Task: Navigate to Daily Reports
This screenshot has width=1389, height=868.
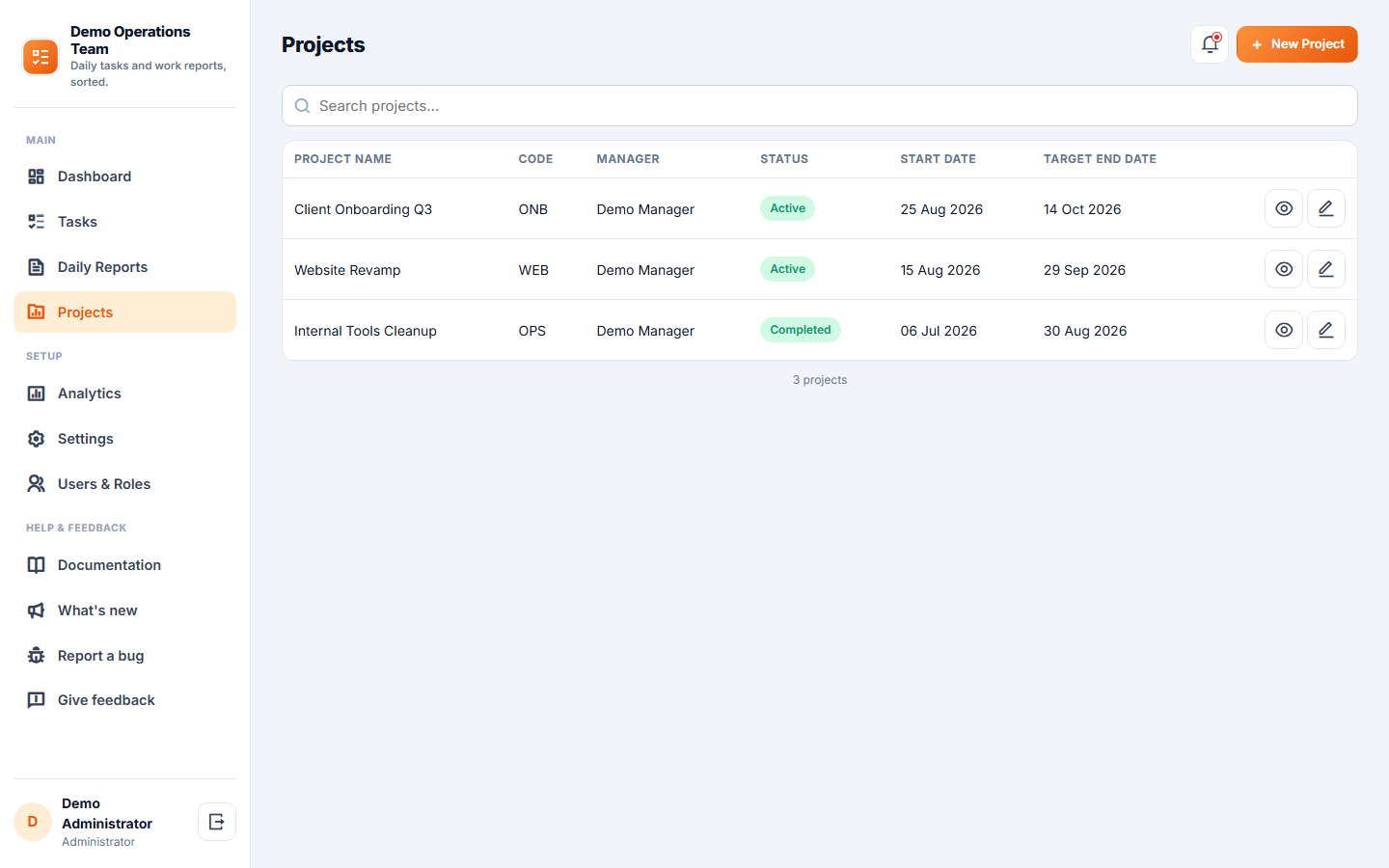Action: 124,267
